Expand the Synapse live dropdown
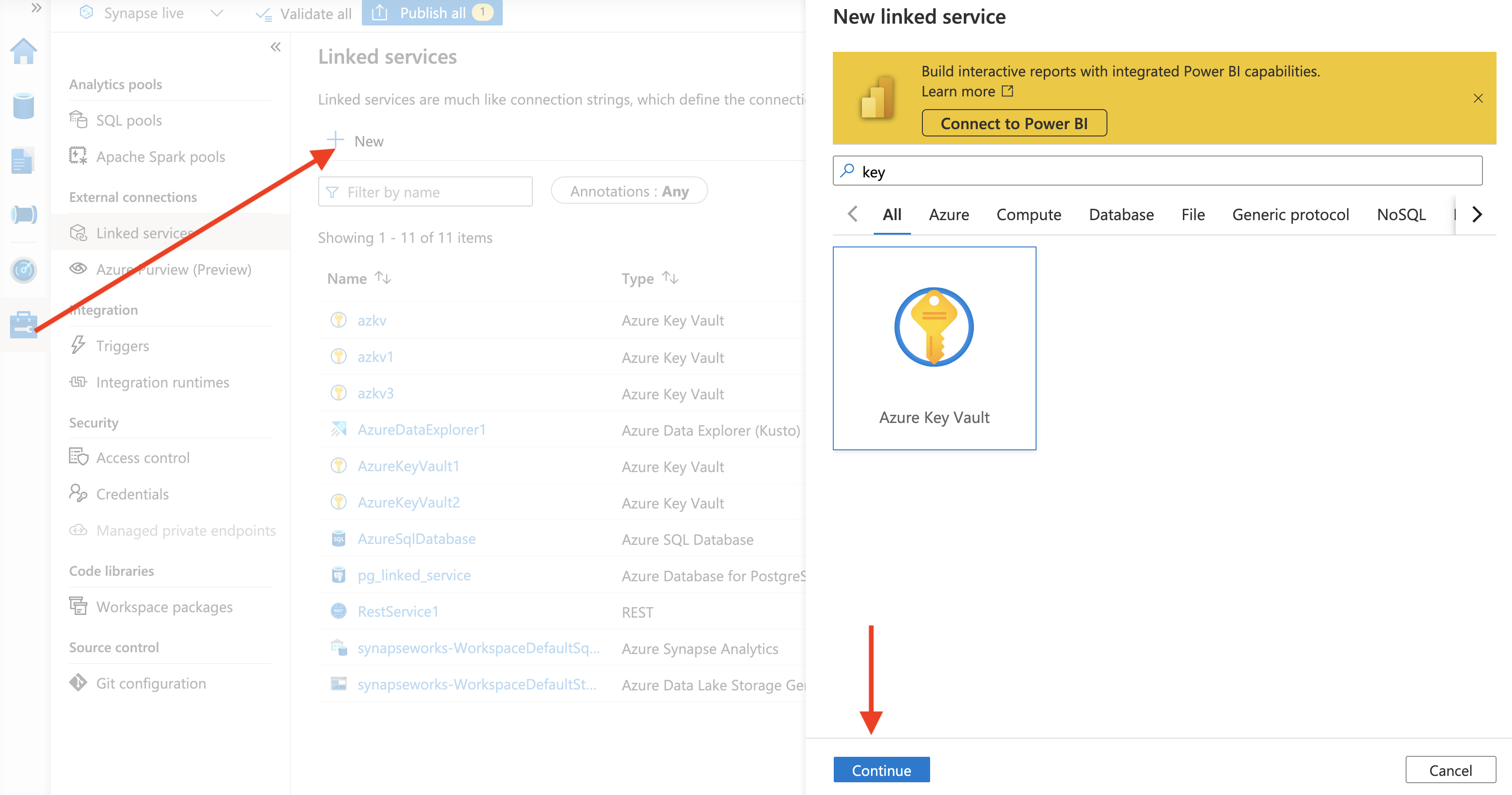This screenshot has width=1512, height=795. click(x=216, y=13)
